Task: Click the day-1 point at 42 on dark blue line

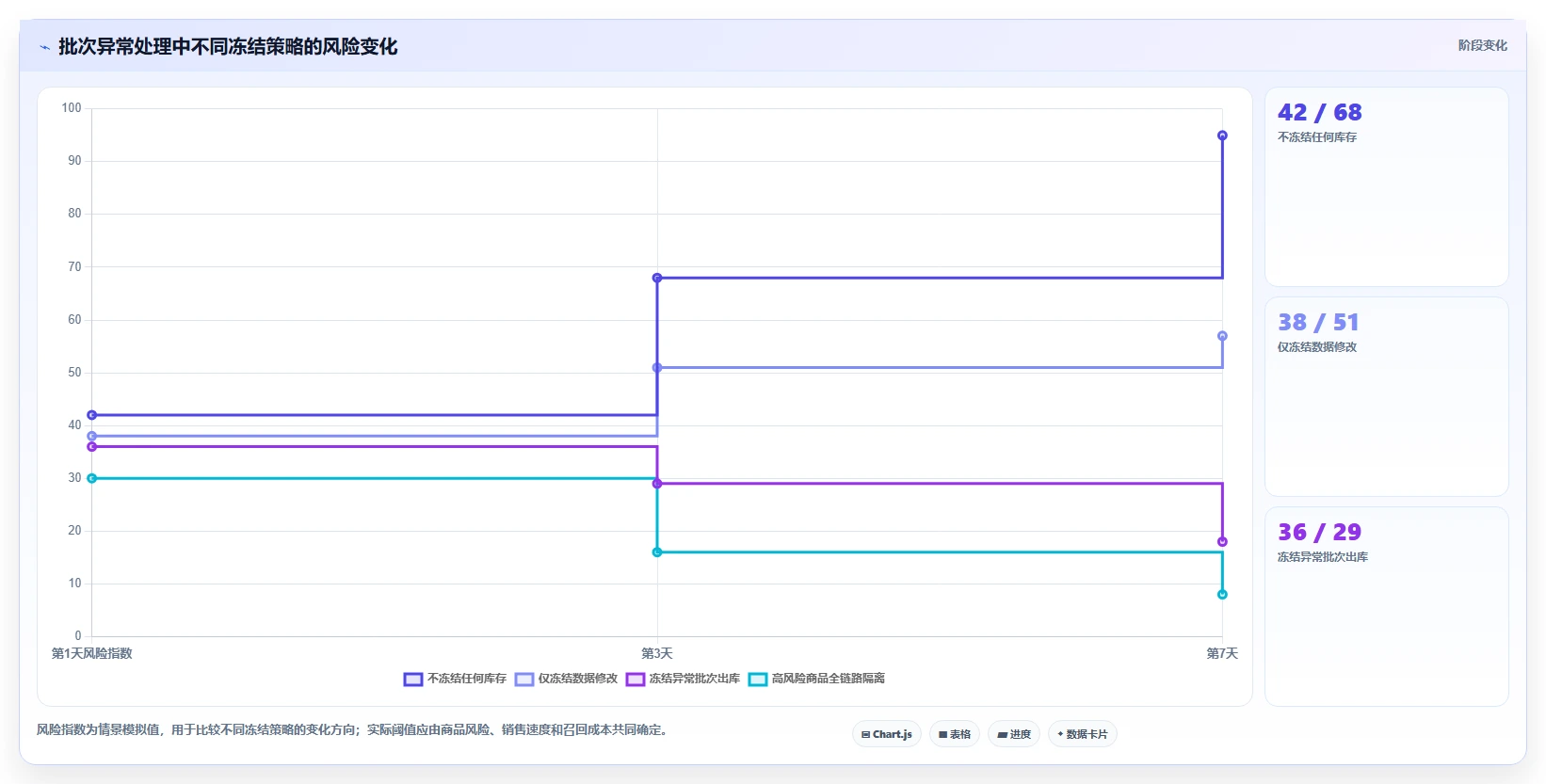Action: pyautogui.click(x=91, y=415)
